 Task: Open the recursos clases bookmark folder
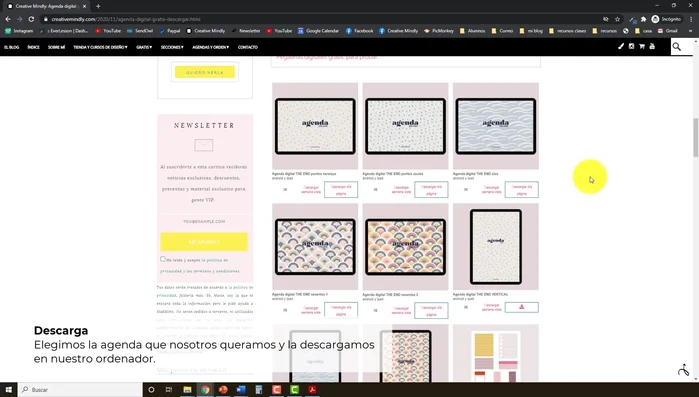pyautogui.click(x=567, y=31)
